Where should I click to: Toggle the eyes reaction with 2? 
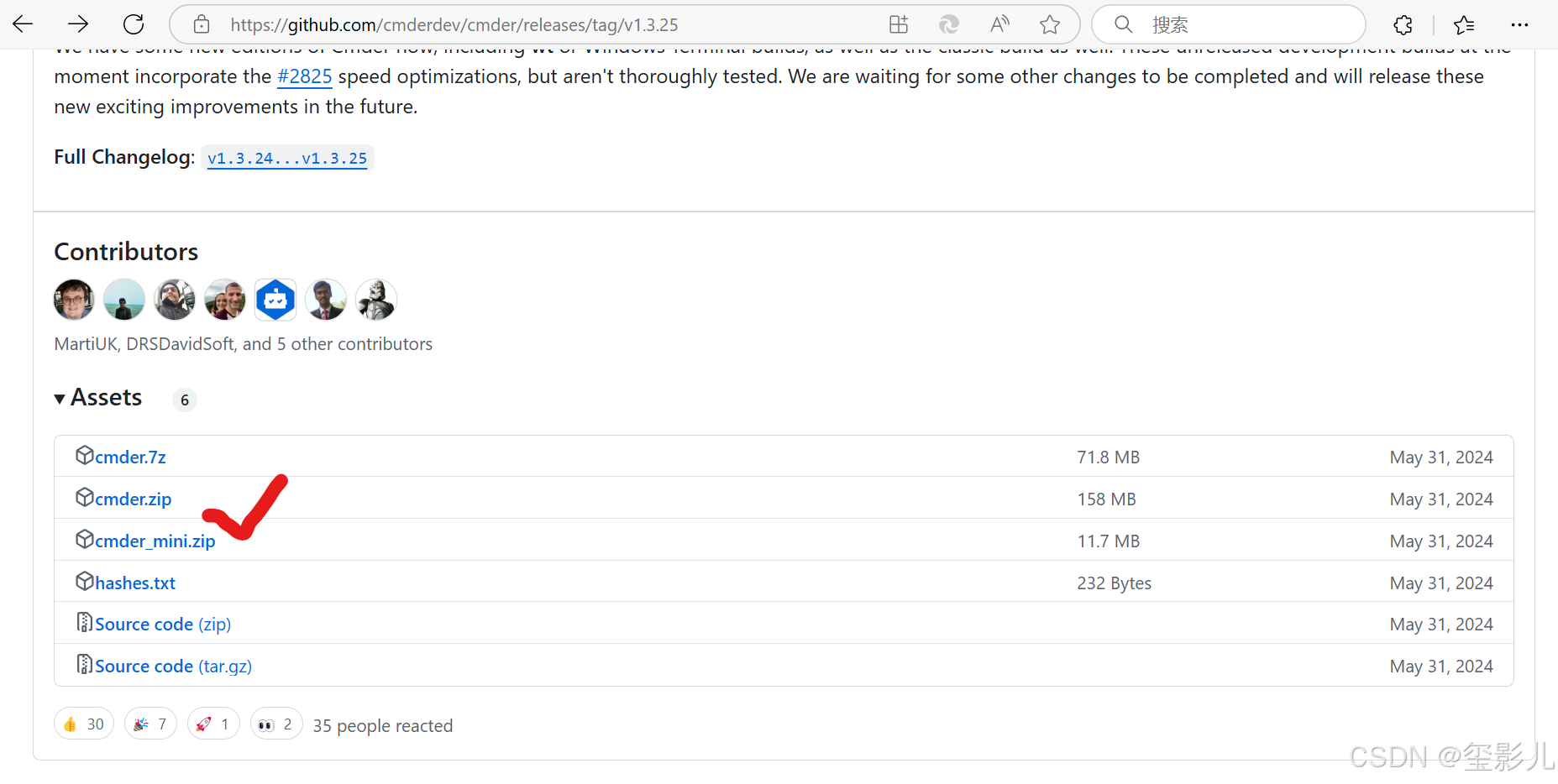pos(276,724)
